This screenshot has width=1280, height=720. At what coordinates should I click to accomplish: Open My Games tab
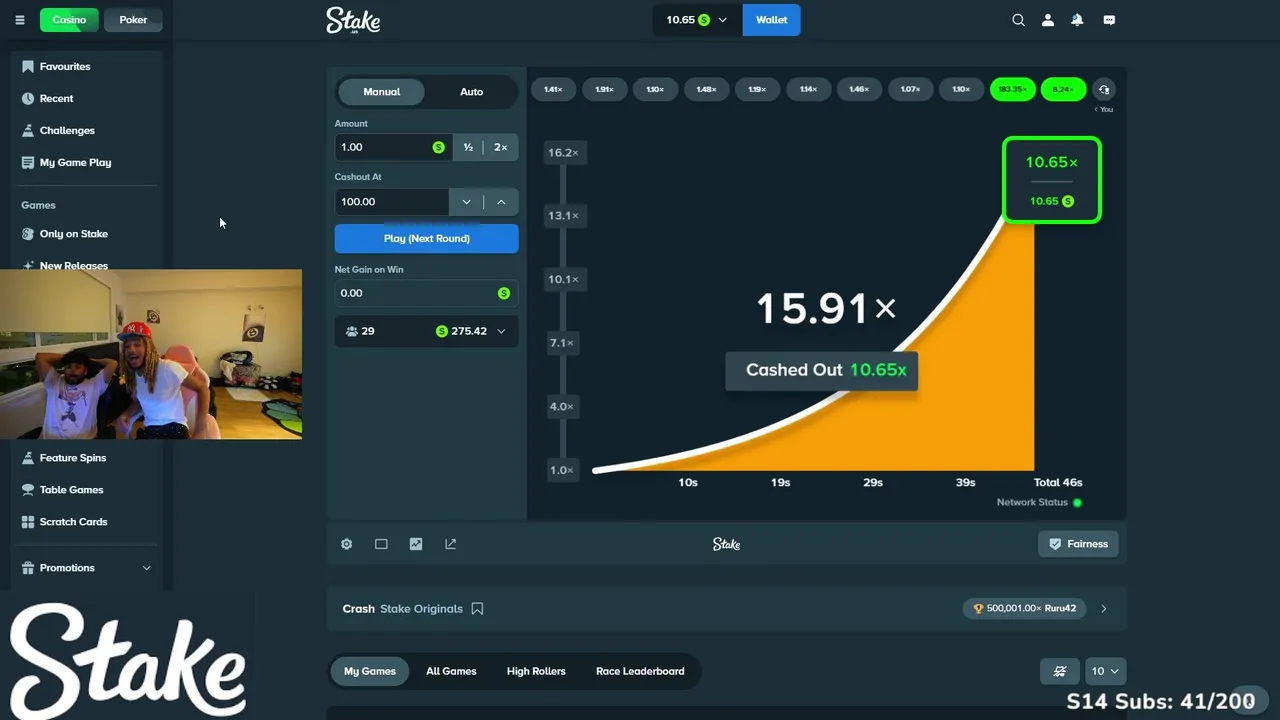coord(370,671)
